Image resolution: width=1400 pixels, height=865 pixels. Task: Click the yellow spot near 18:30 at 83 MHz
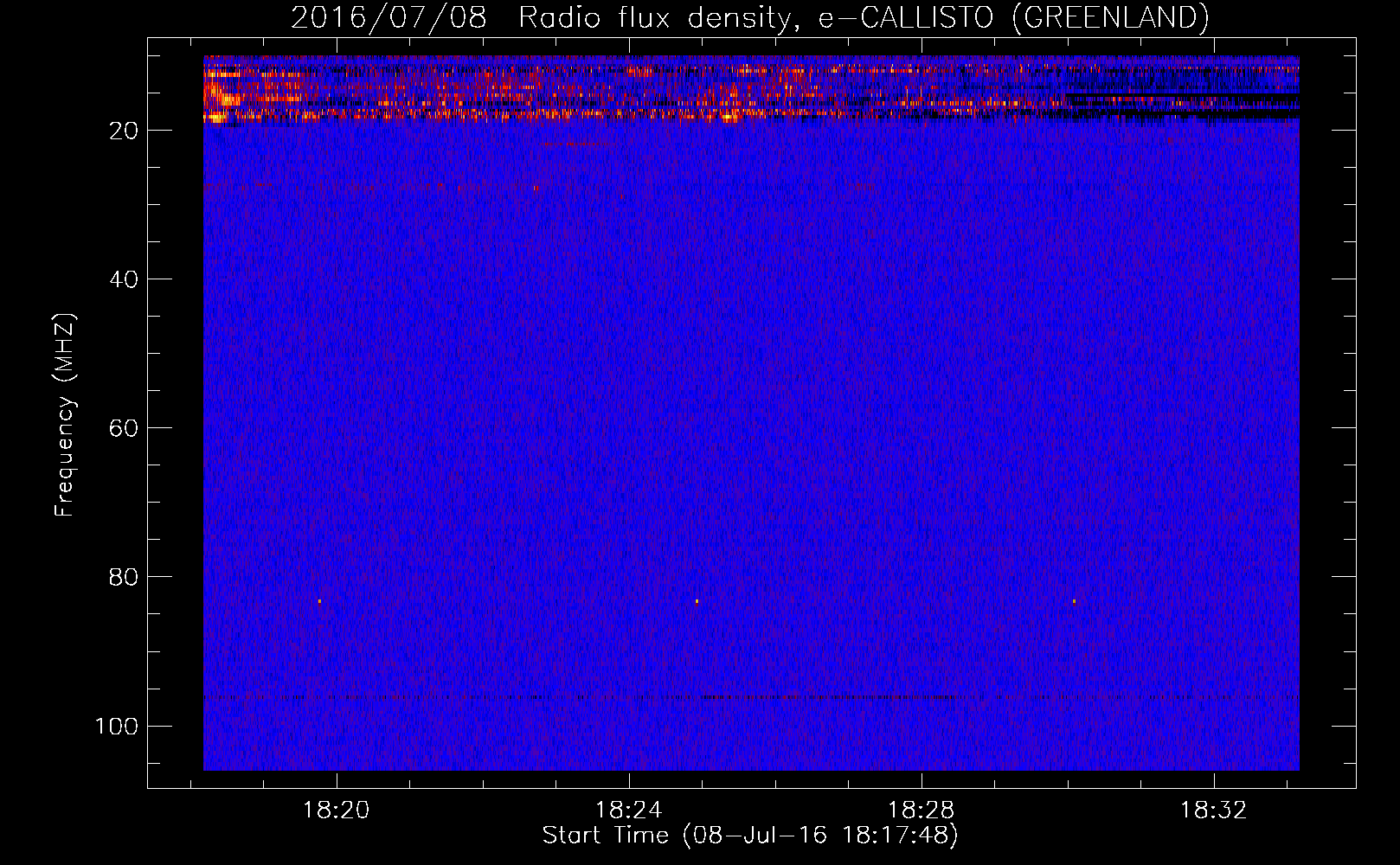click(x=1074, y=601)
